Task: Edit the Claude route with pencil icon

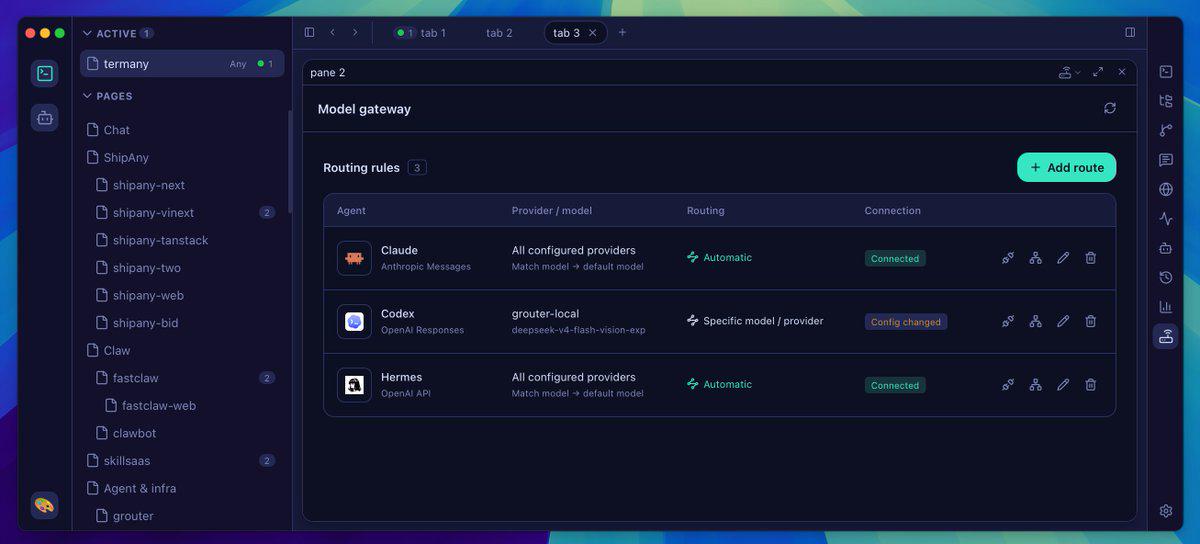Action: point(1063,258)
